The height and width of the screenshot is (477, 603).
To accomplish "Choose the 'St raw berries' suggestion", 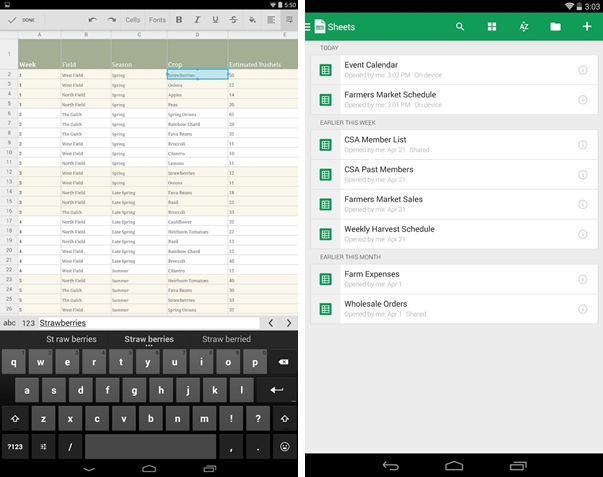I will pos(71,339).
